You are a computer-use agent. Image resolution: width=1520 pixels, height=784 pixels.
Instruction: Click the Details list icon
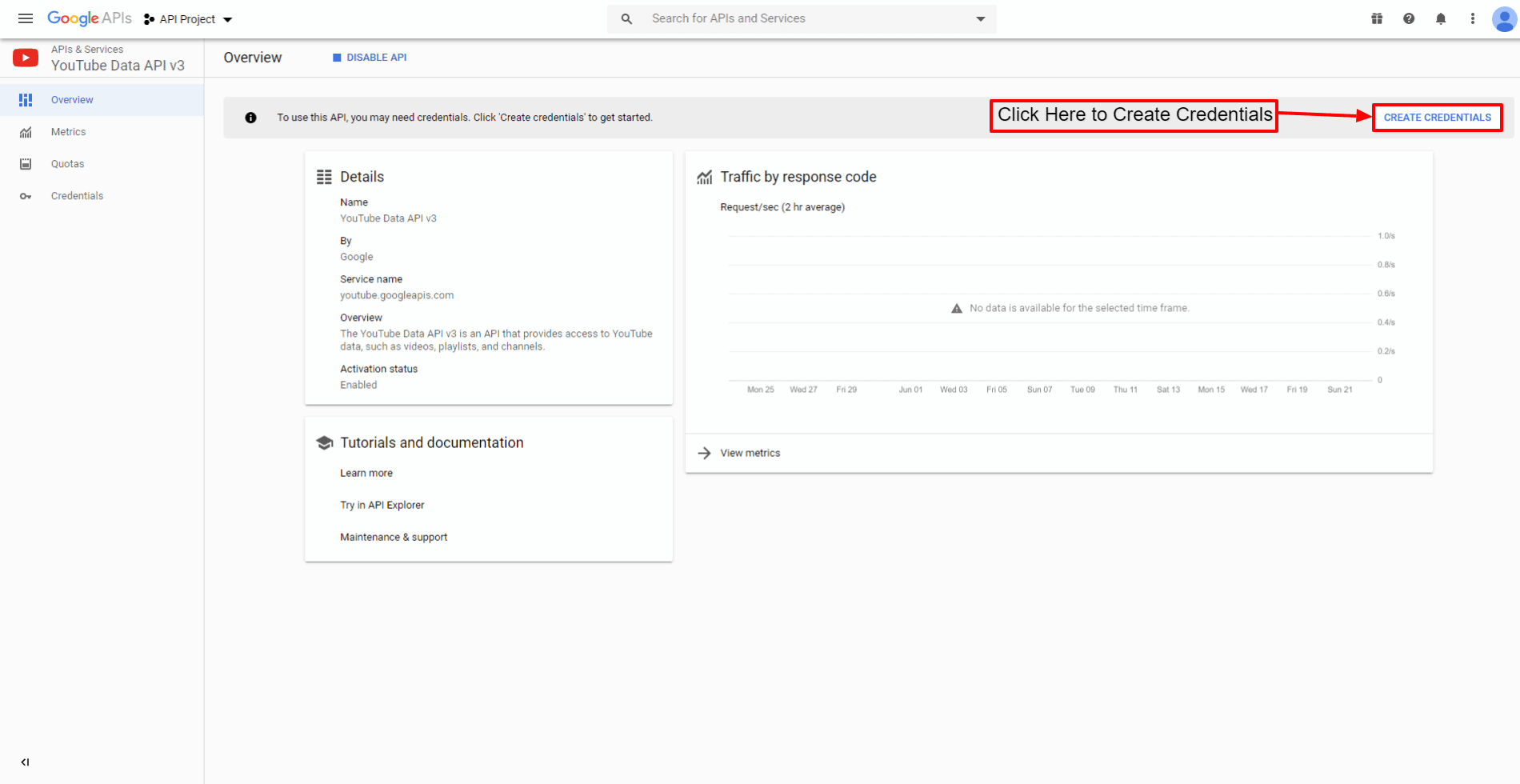coord(324,177)
